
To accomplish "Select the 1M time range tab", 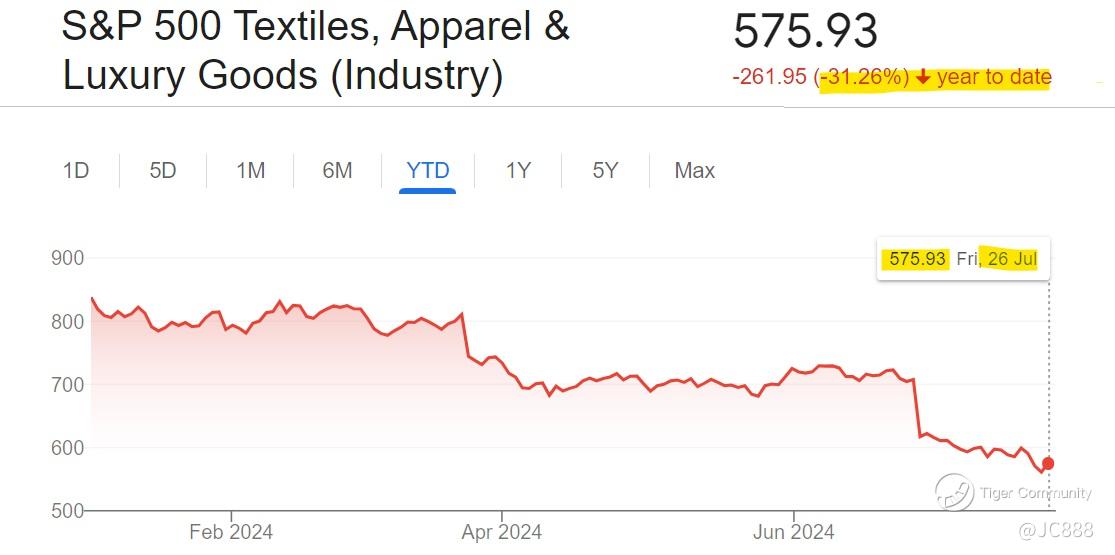I will (250, 171).
